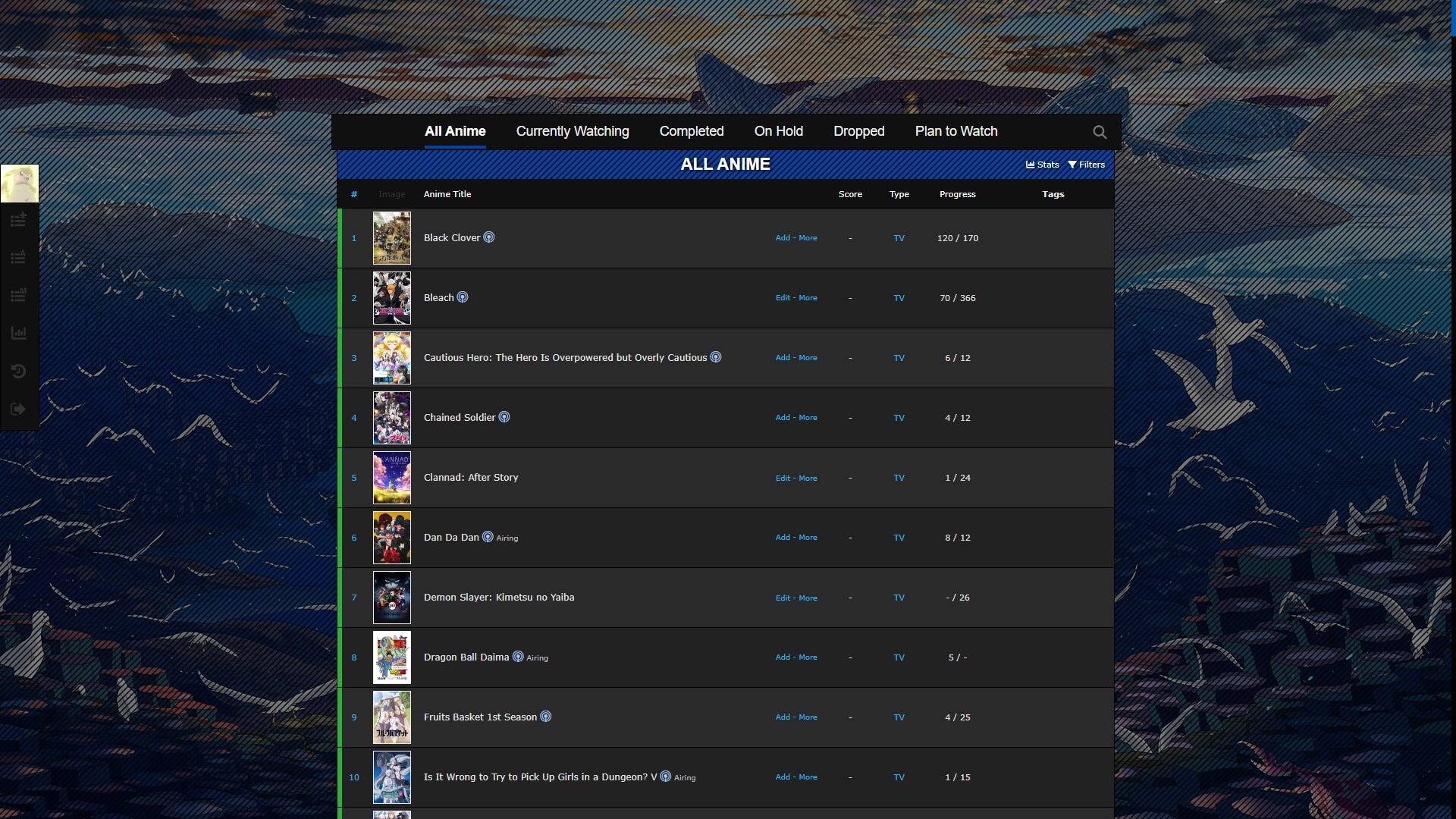Click the profile avatar in sidebar
This screenshot has width=1456, height=819.
(x=19, y=184)
